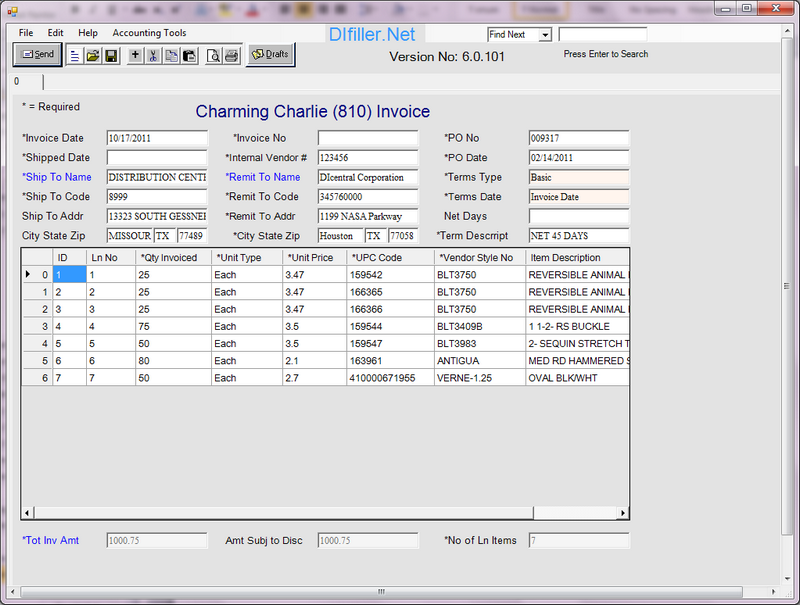800x605 pixels.
Task: Click the blue Remit To Name label
Action: tap(263, 177)
